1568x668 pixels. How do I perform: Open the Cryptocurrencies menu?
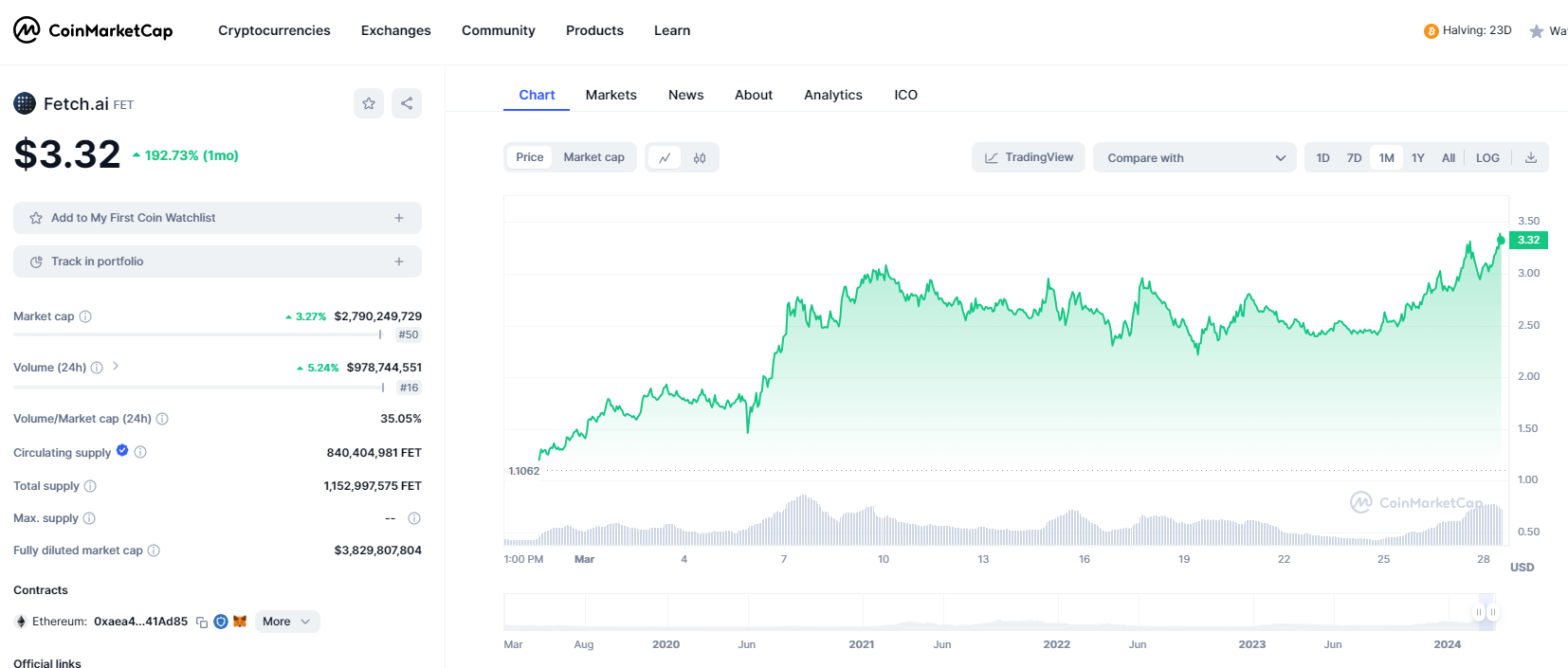coord(274,30)
